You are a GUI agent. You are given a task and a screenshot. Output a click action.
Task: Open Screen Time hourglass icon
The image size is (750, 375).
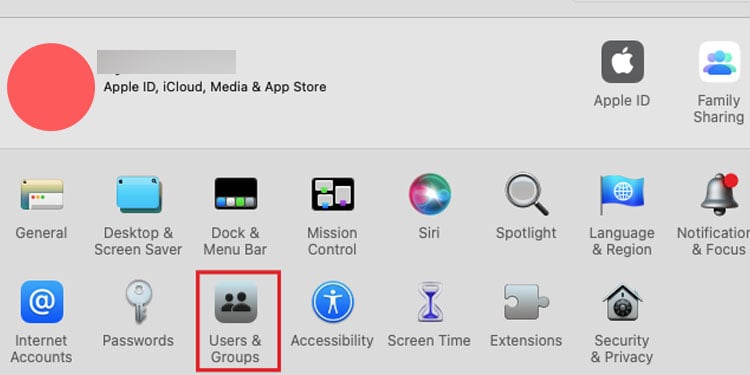(x=430, y=302)
